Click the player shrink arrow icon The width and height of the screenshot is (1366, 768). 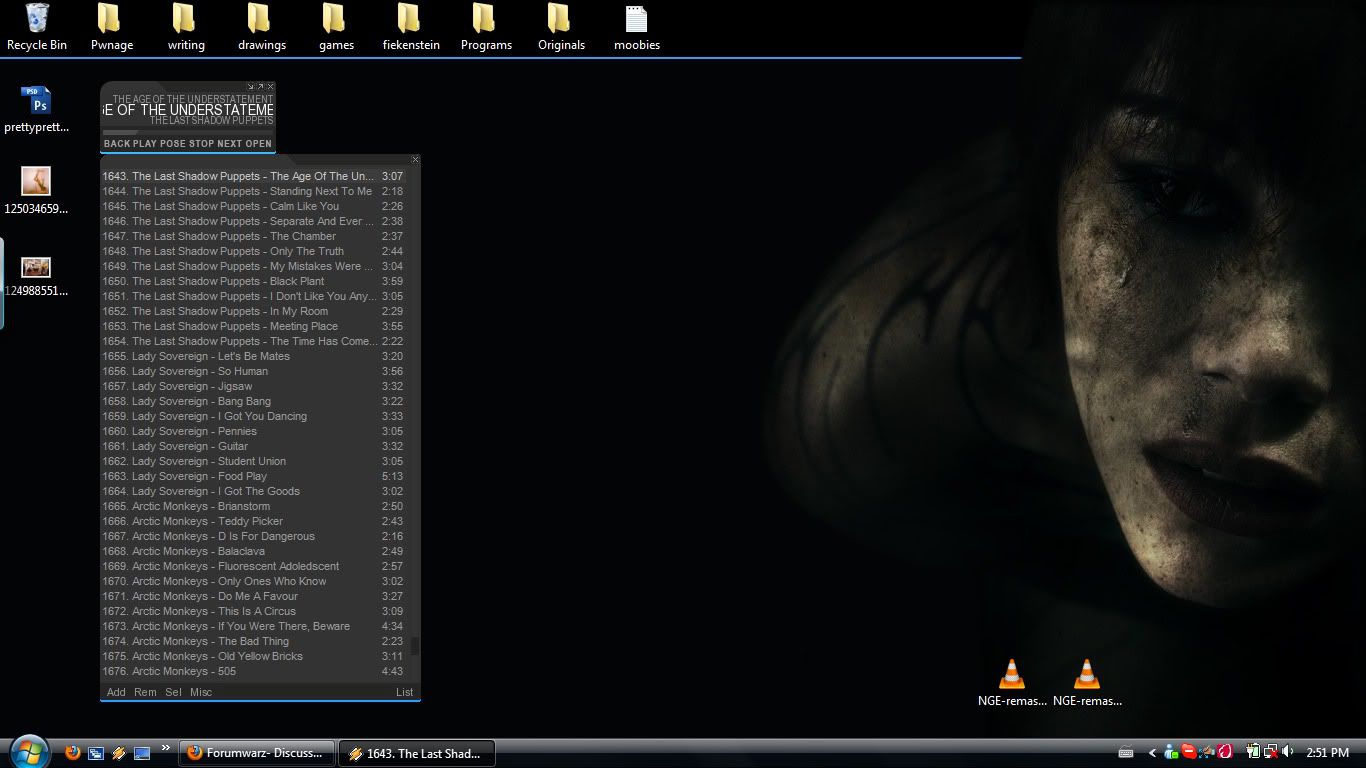(x=251, y=87)
